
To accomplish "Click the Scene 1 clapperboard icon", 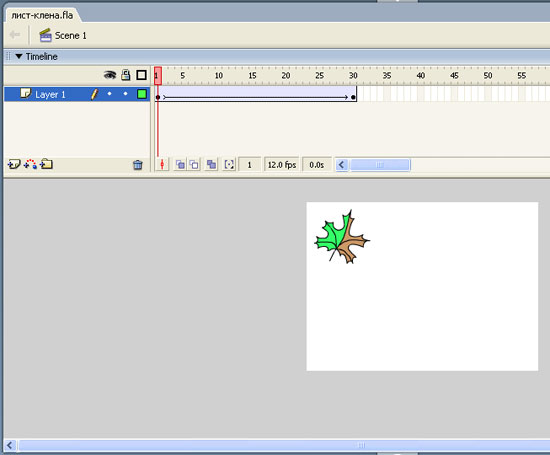I will [45, 35].
